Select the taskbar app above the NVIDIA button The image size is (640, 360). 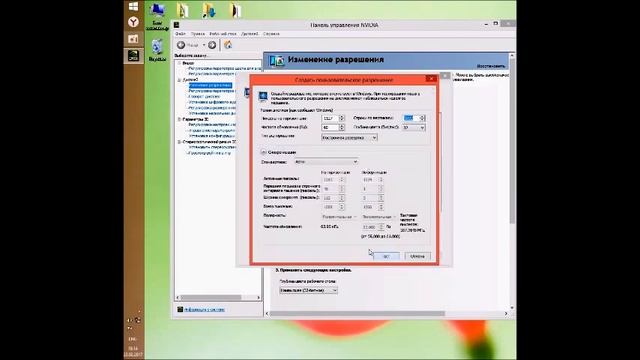coord(133,39)
